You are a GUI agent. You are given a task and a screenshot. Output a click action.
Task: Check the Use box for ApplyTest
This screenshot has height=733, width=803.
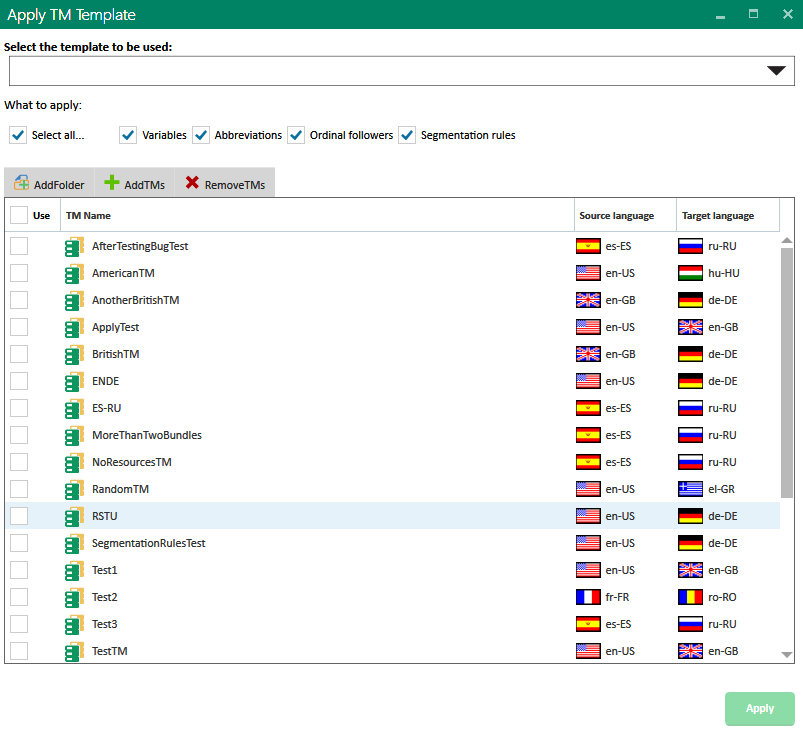pos(19,327)
